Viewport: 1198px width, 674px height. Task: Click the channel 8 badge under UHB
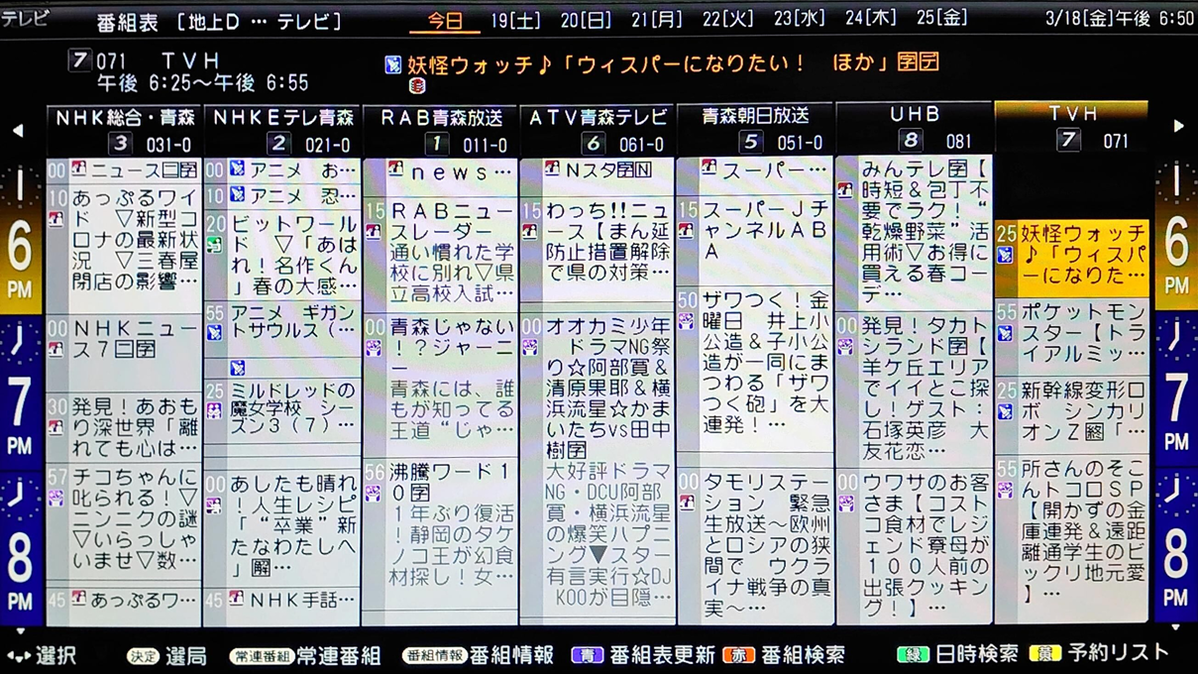point(910,140)
